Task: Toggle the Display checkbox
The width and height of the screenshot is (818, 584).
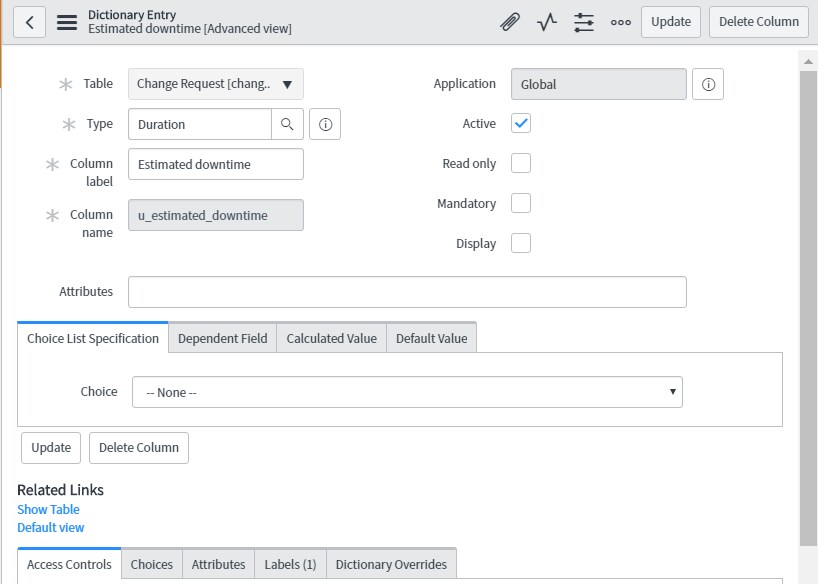Action: [521, 243]
